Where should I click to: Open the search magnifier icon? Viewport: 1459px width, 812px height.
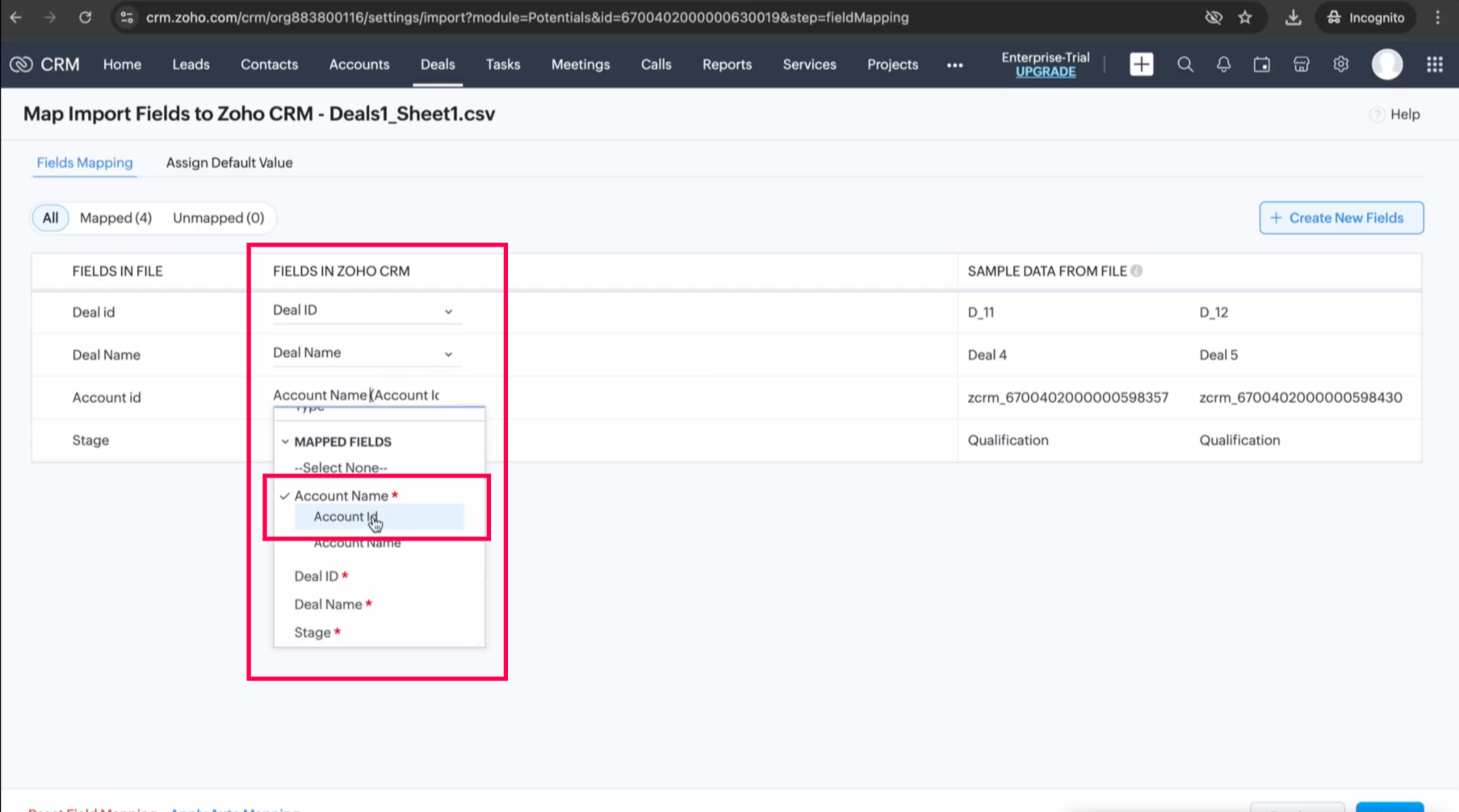pos(1184,65)
